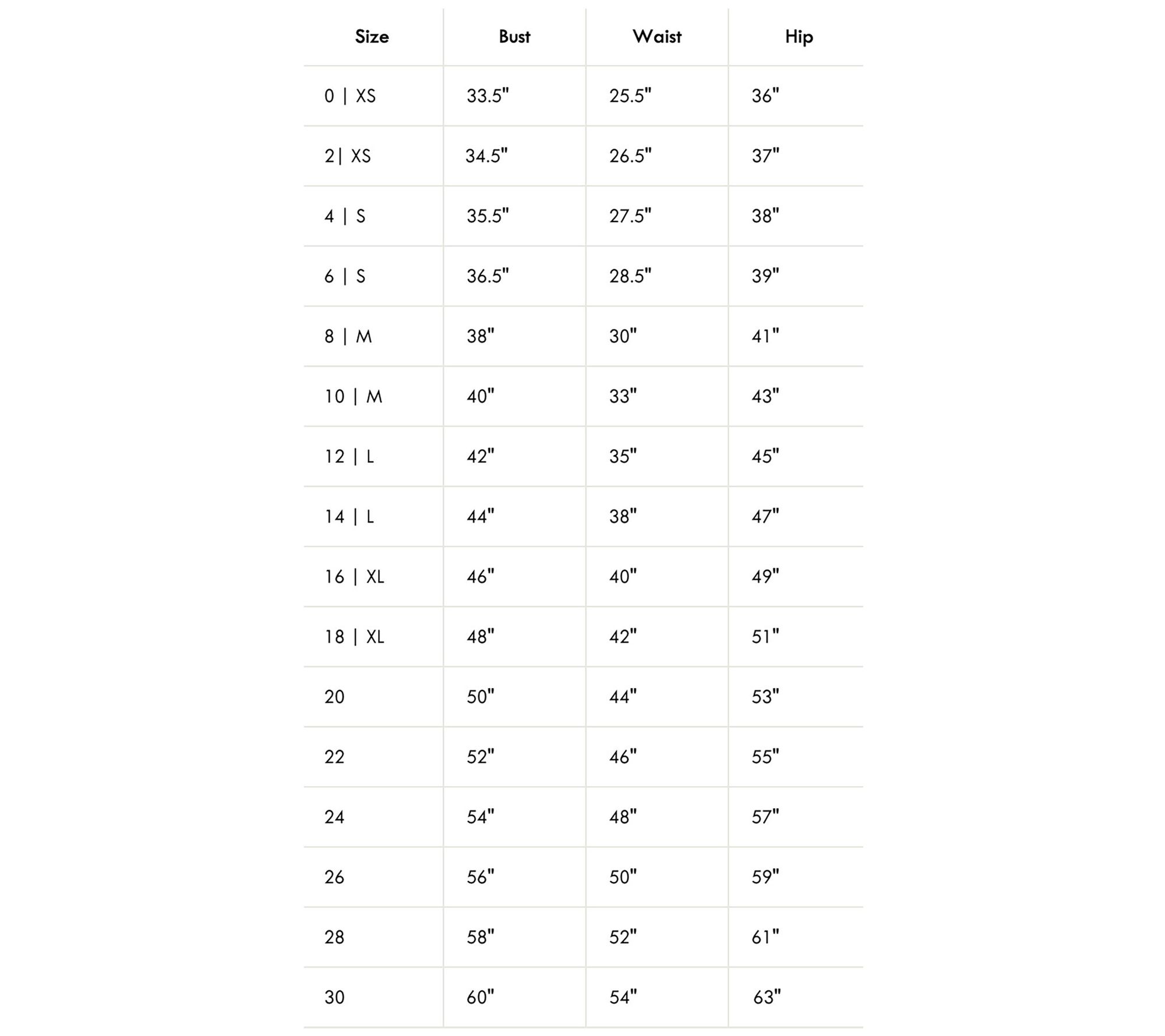
Task: Select the 52" bust value for size 22
Action: [x=480, y=757]
